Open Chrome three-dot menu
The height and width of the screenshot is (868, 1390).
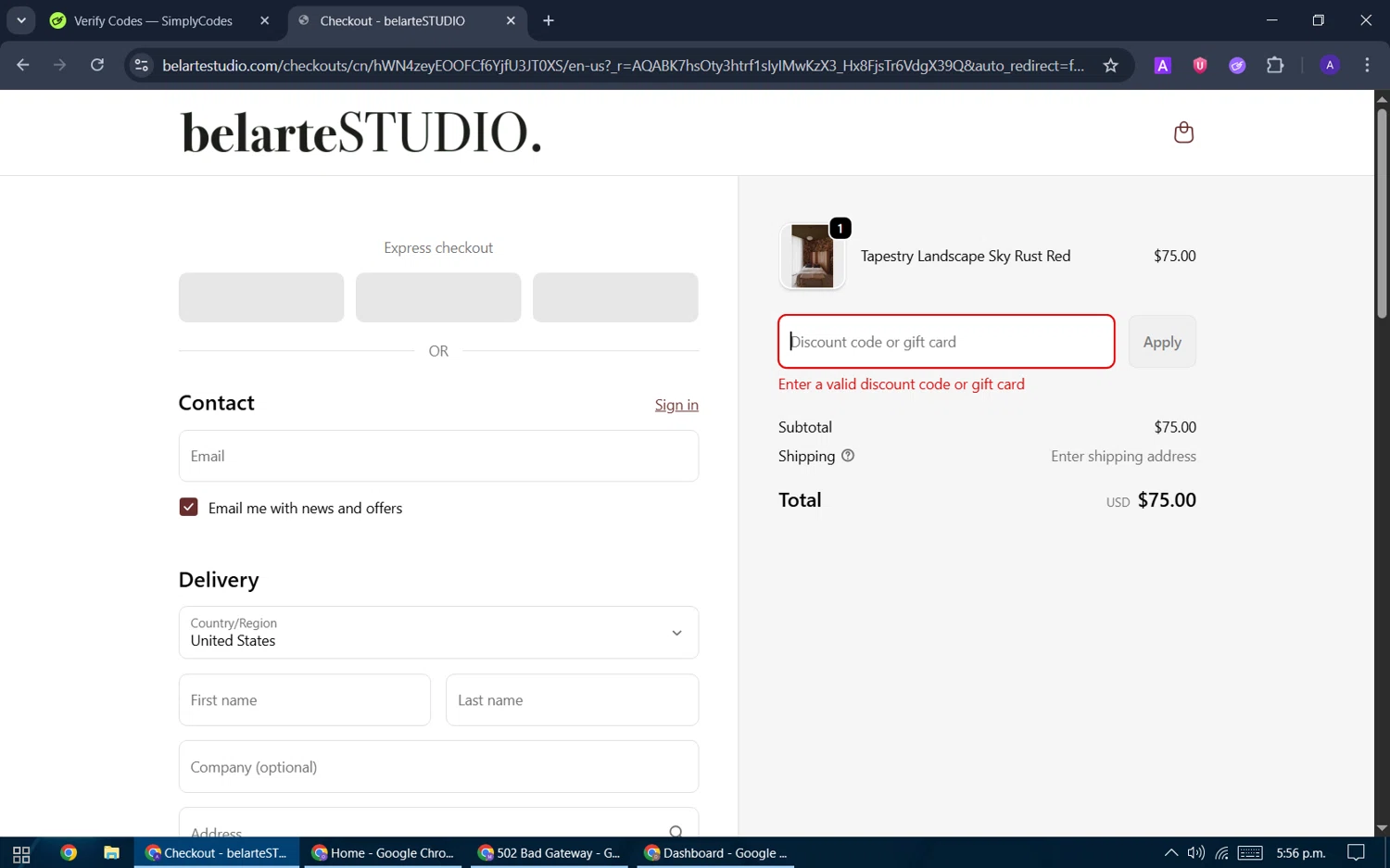click(x=1367, y=65)
